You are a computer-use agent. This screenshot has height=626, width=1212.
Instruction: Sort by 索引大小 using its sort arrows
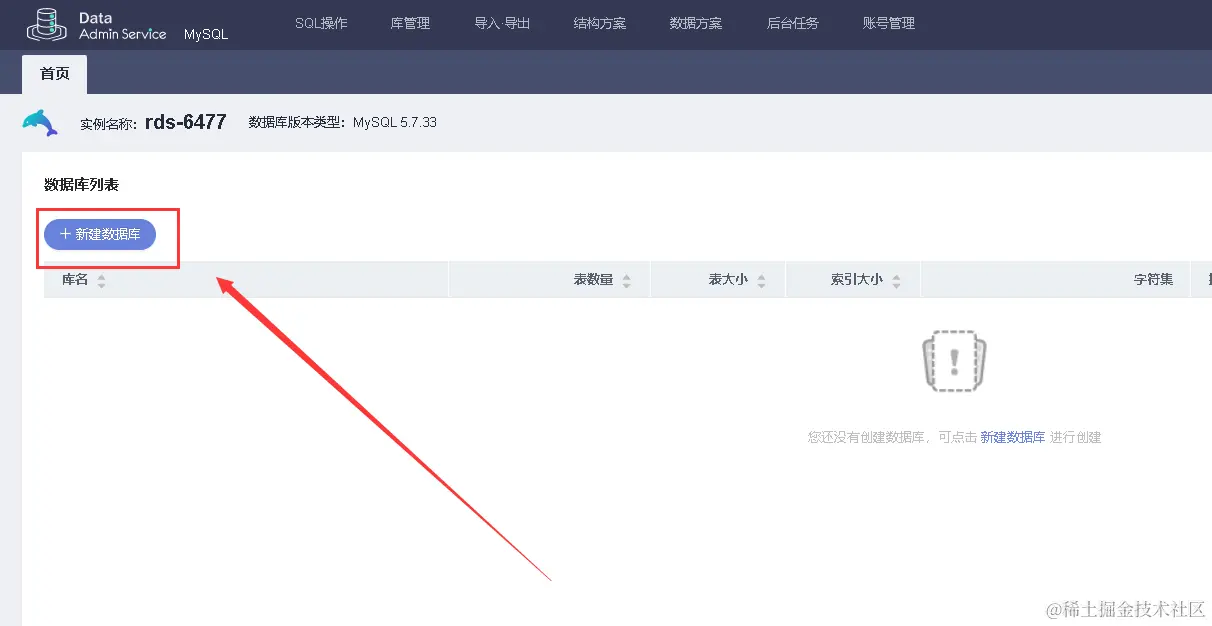(896, 281)
